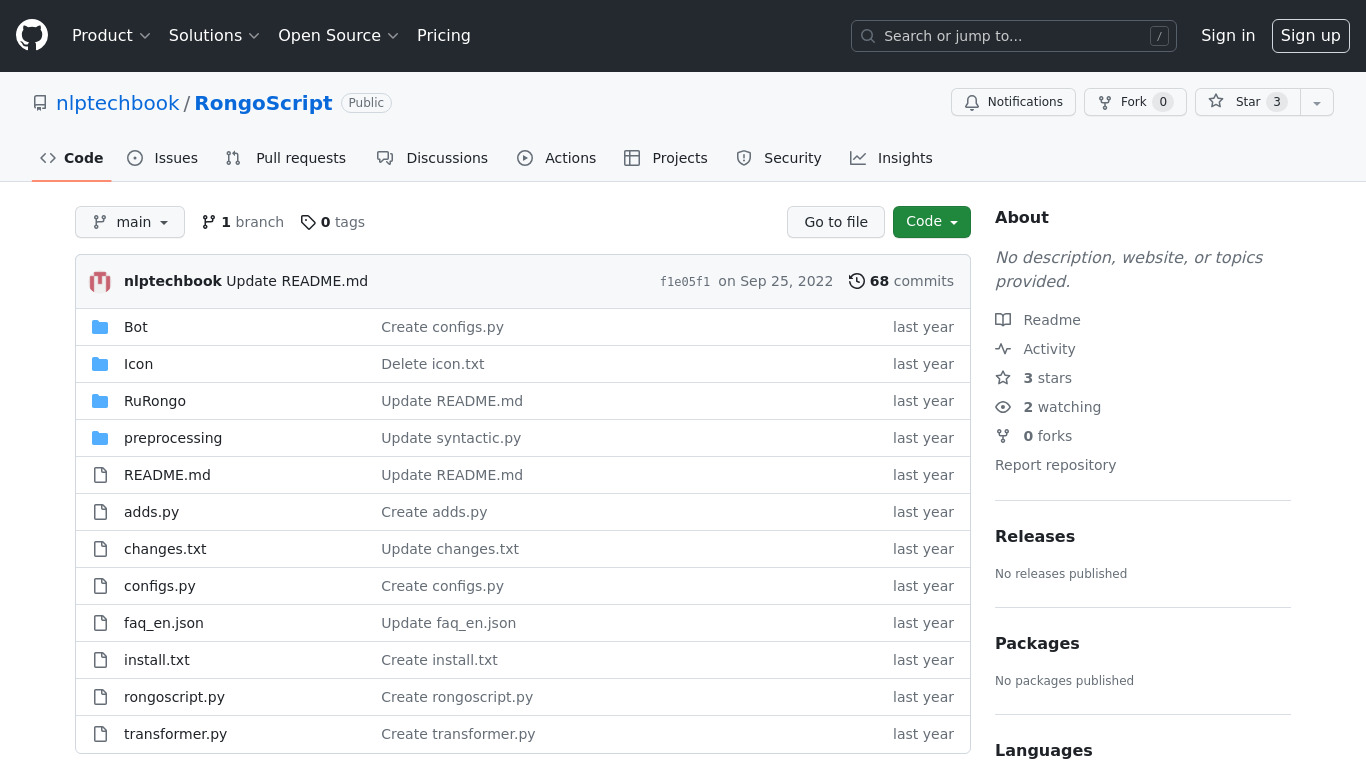The image size is (1366, 768).
Task: Switch to the Issues tab
Action: pos(163,158)
